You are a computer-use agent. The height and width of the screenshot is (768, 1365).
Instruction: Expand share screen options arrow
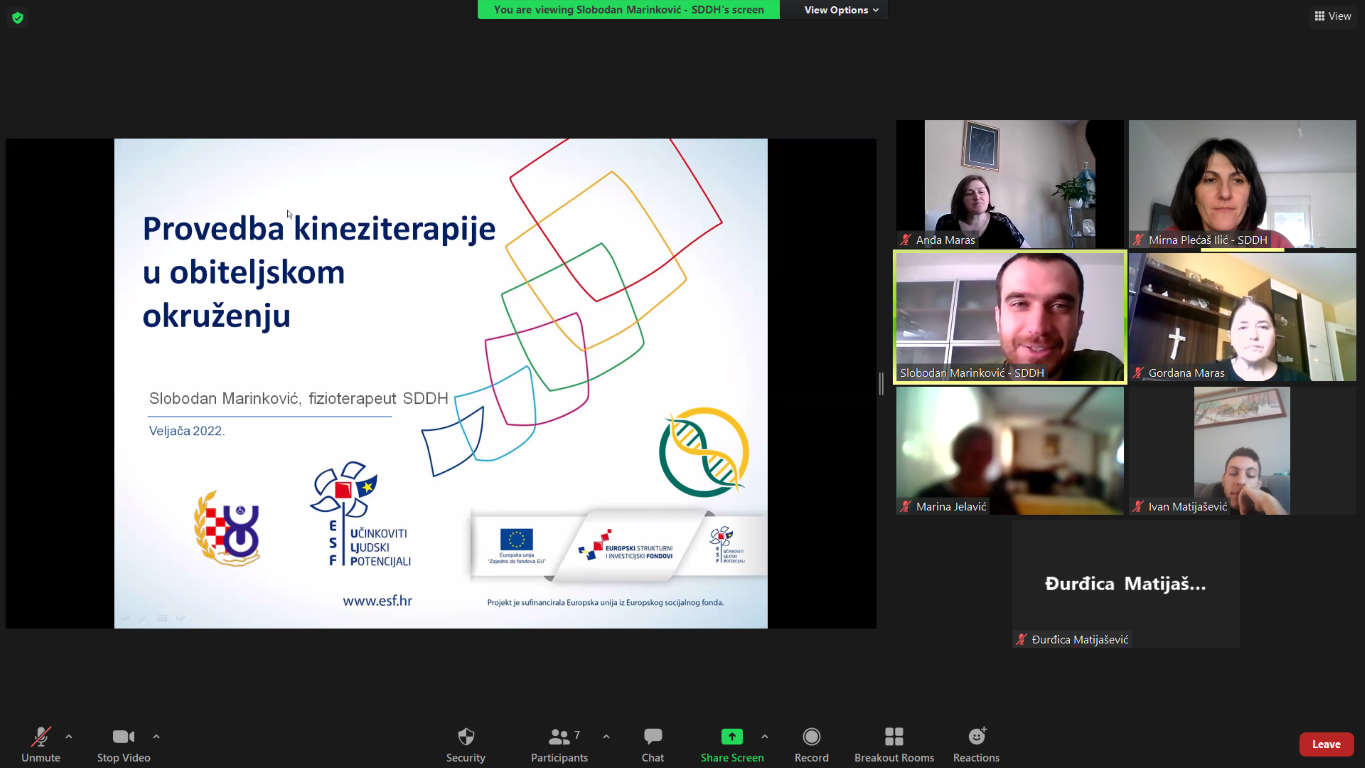point(765,737)
